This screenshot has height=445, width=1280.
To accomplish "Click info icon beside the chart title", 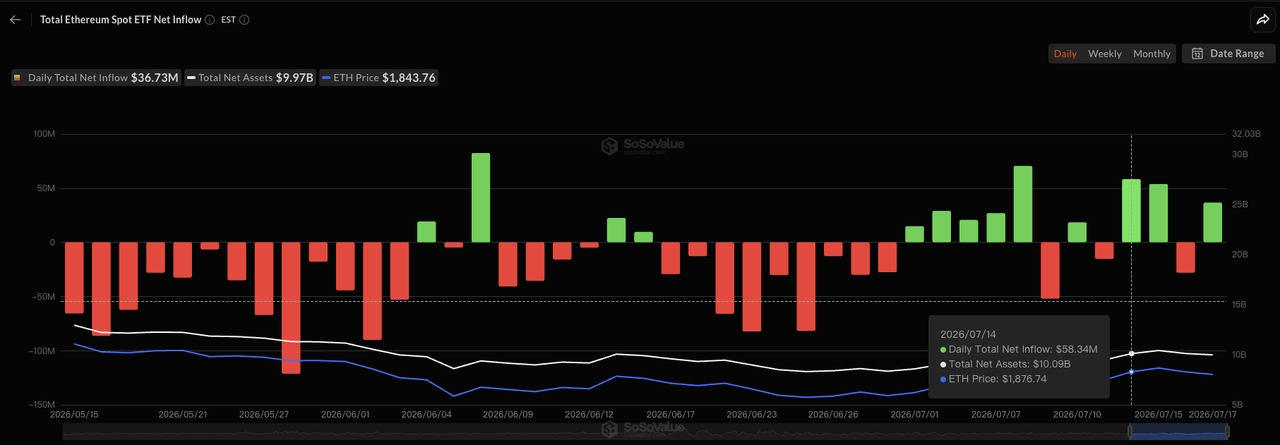I will click(210, 19).
